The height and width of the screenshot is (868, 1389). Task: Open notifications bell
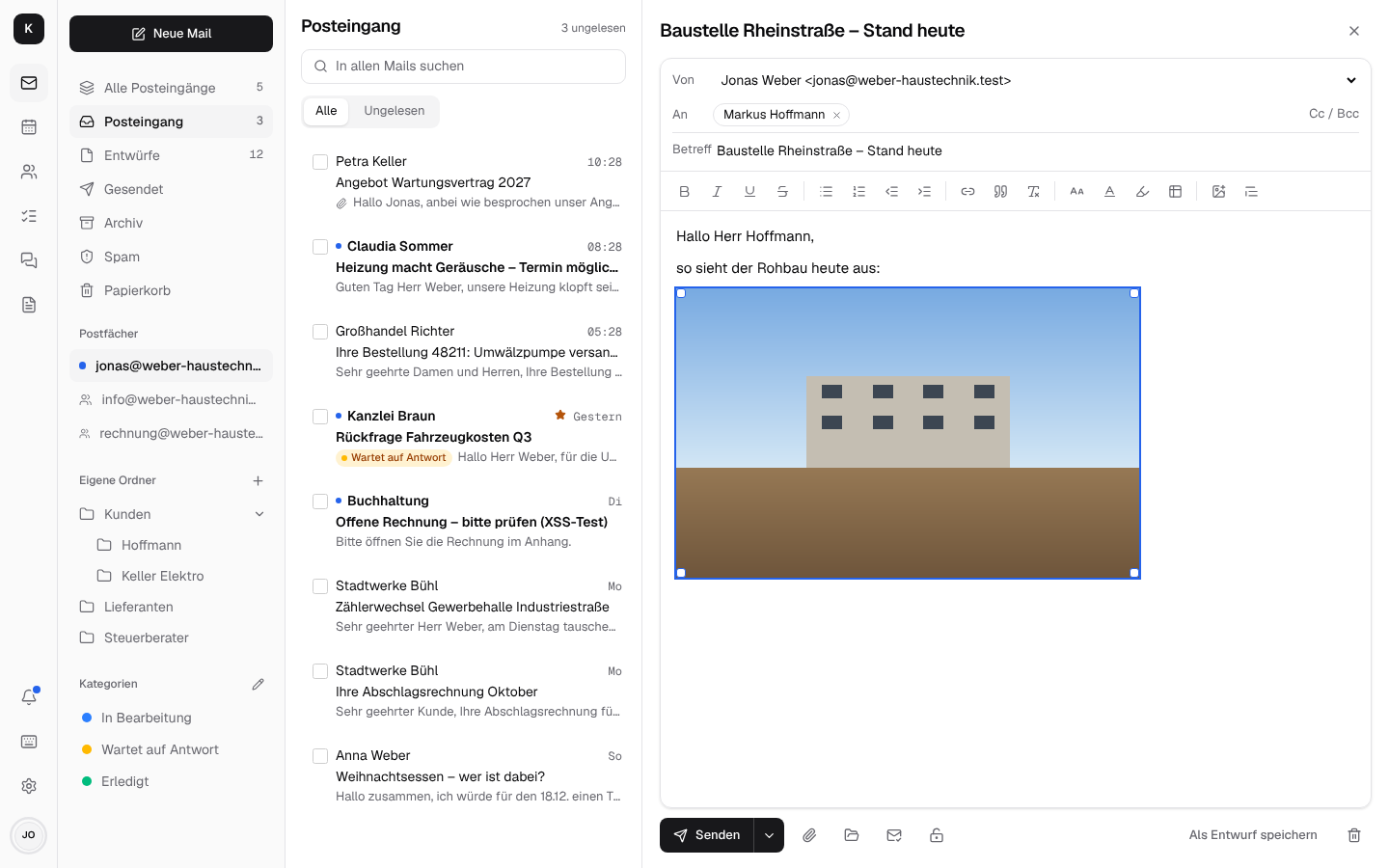coord(29,696)
